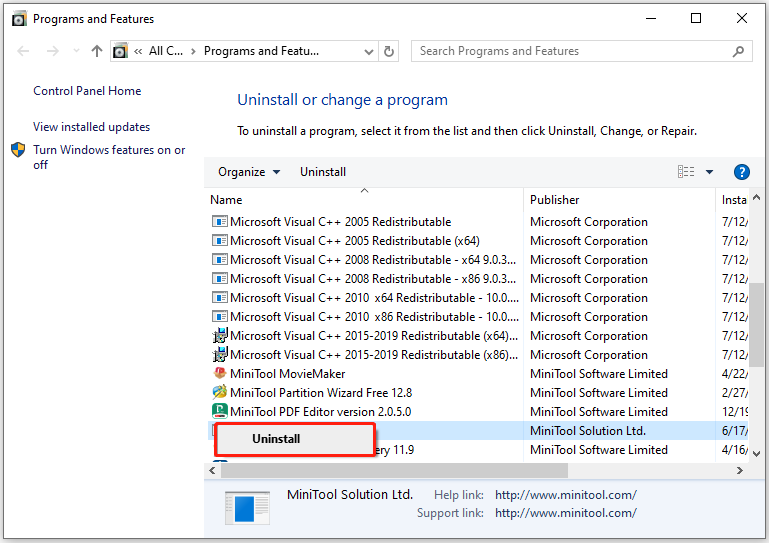The width and height of the screenshot is (769, 543).
Task: Click icon of Visual C++ 2015-2019 (x64) row
Action: pos(220,336)
